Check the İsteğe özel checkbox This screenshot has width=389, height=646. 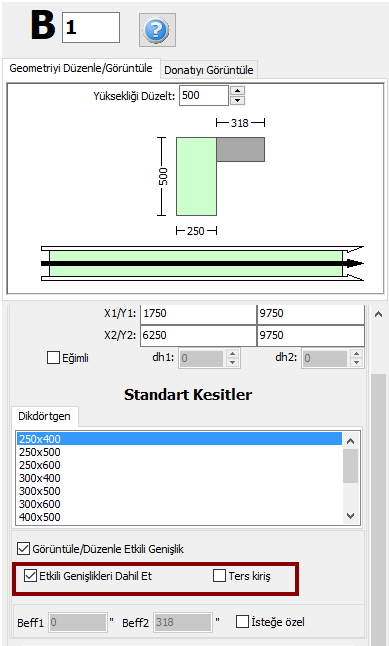[x=242, y=621]
